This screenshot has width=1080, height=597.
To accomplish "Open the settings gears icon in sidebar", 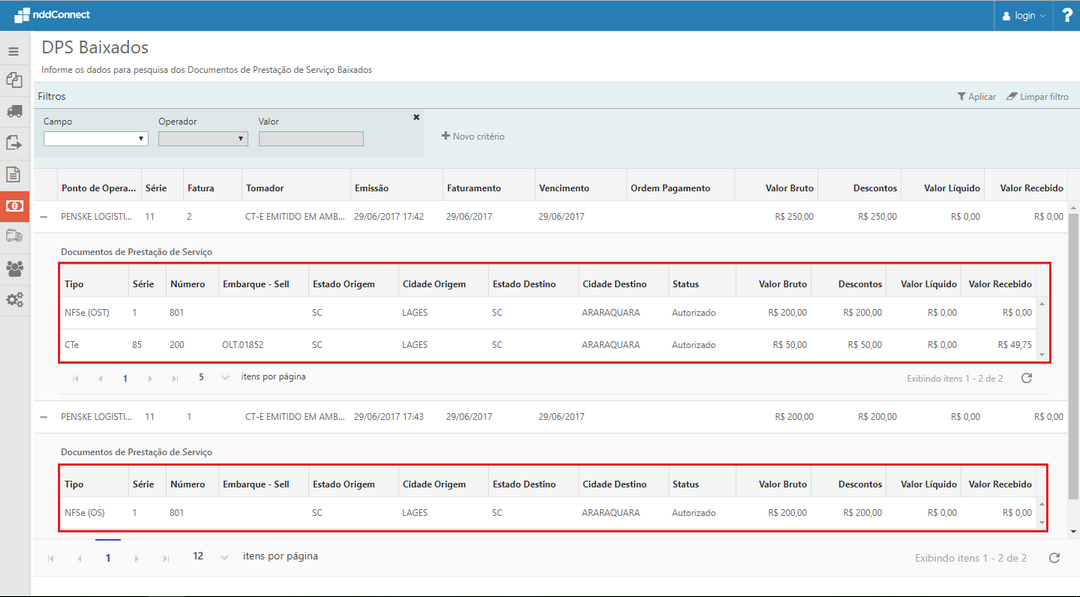I will point(14,299).
